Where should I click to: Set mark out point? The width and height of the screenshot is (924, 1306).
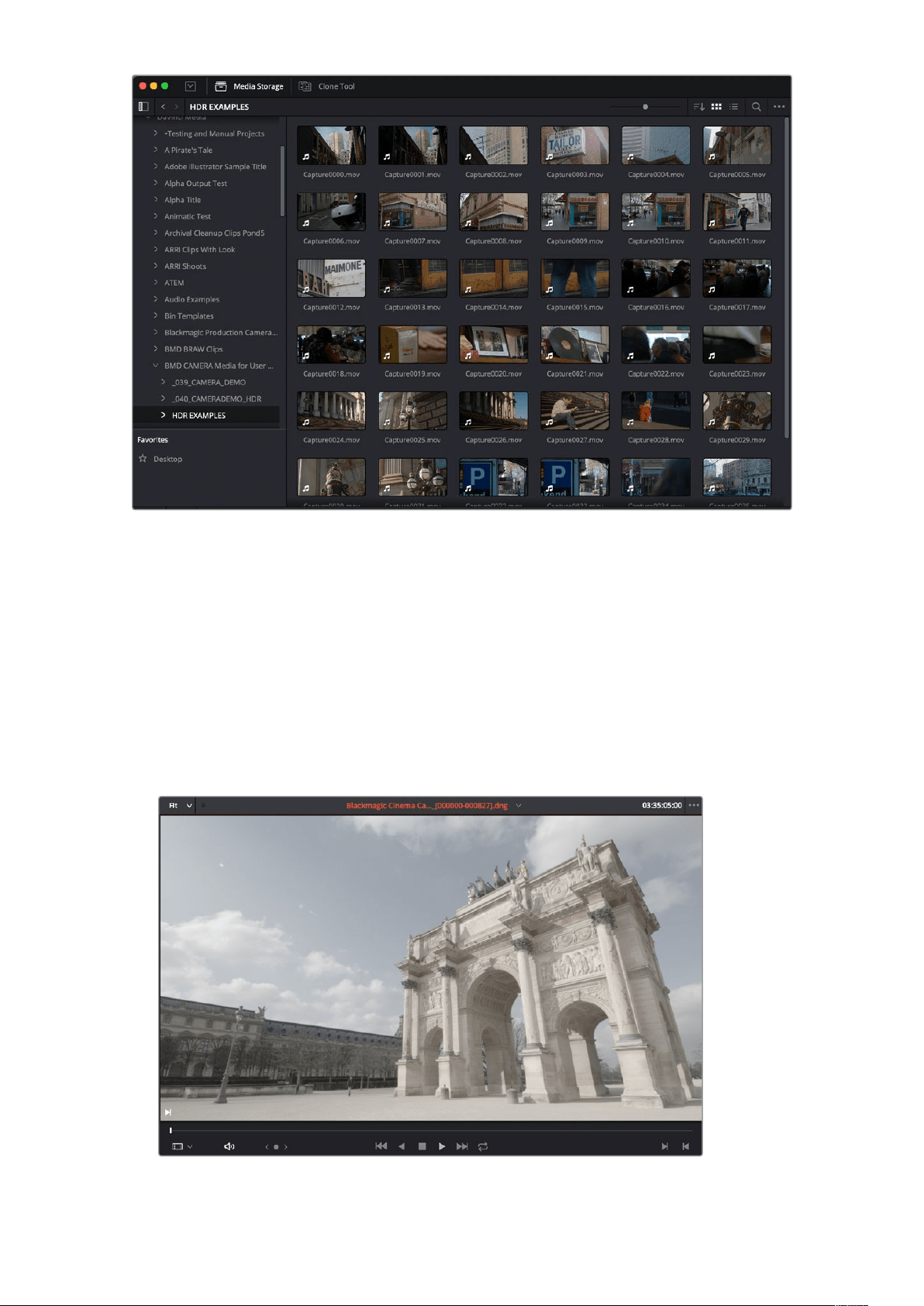(x=685, y=1146)
